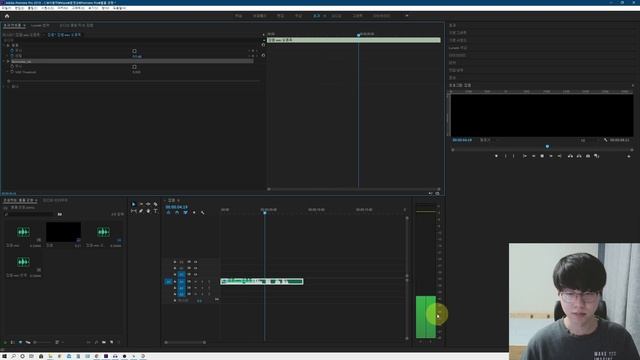
Task: Click Step Forward in Program monitor
Action: tap(551, 156)
